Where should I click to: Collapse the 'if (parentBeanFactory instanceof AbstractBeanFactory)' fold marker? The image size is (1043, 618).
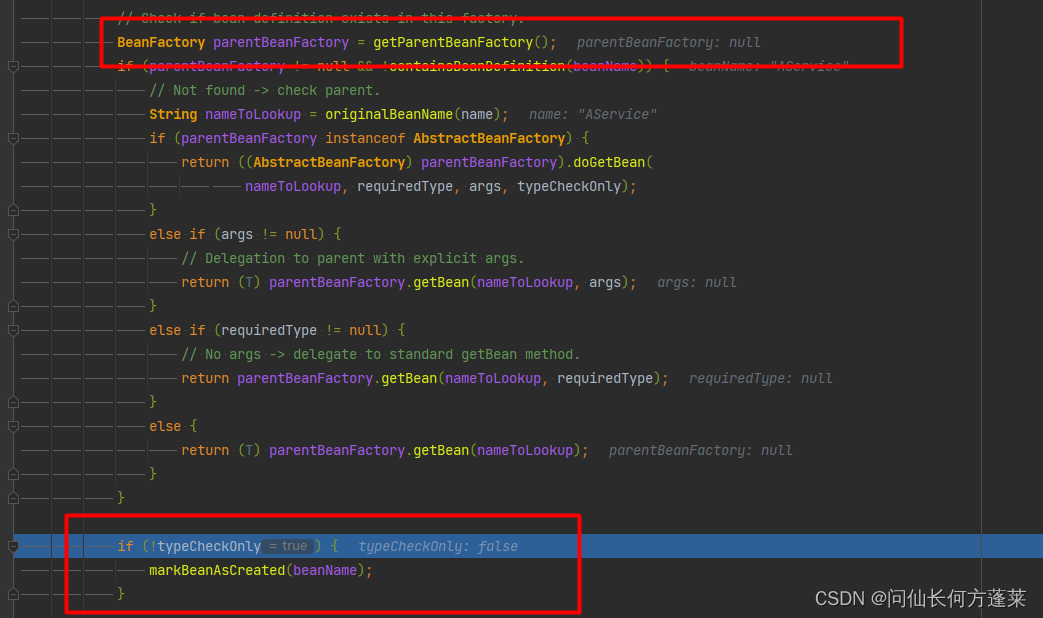click(x=13, y=138)
